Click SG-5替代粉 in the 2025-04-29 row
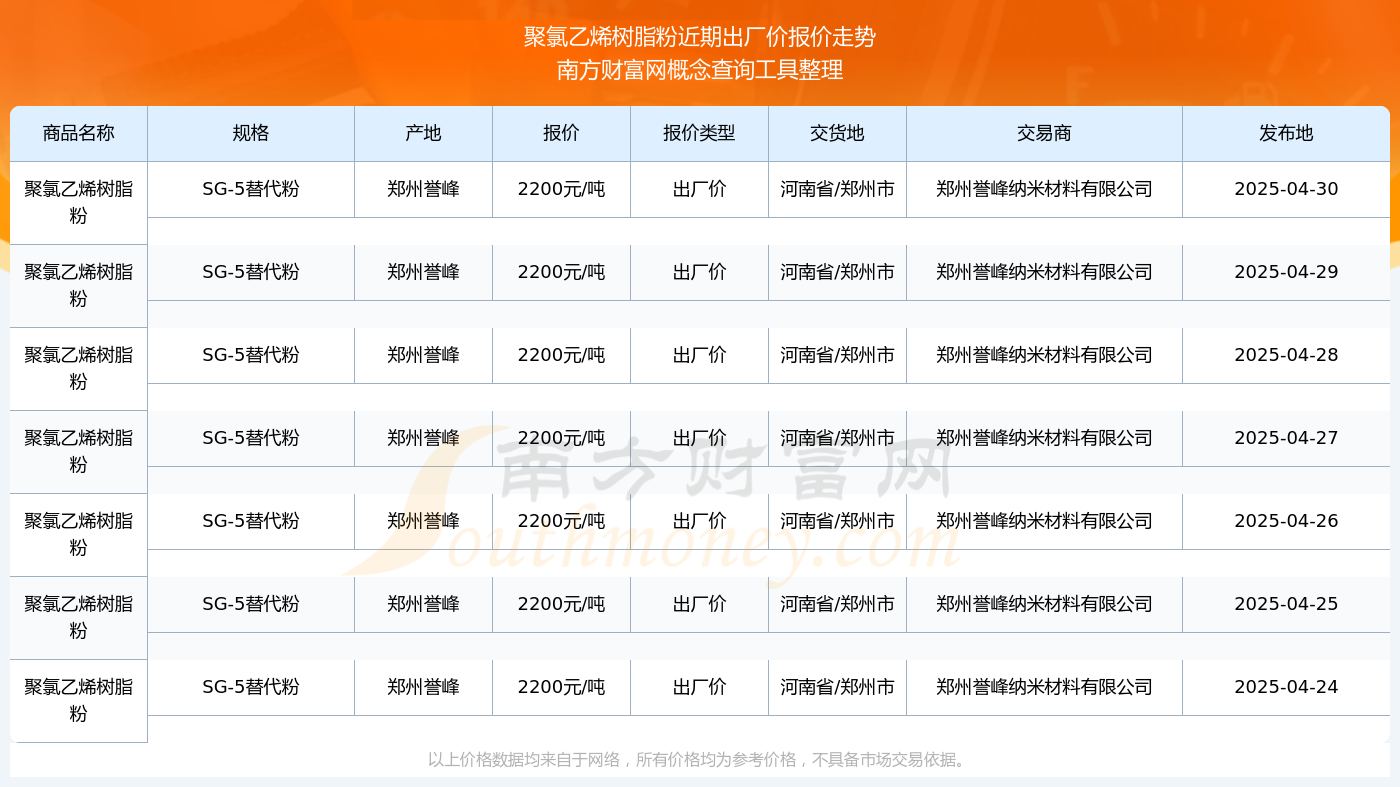 pos(251,272)
